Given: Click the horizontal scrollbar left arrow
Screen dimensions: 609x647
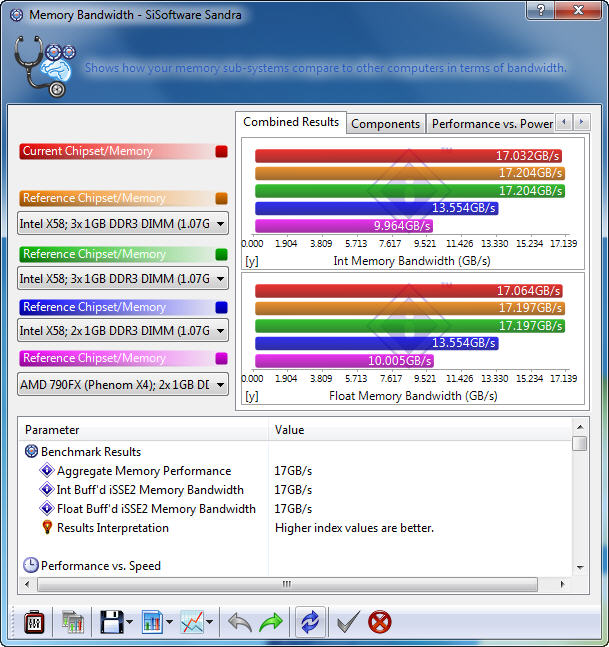Looking at the screenshot, I should click(x=27, y=584).
